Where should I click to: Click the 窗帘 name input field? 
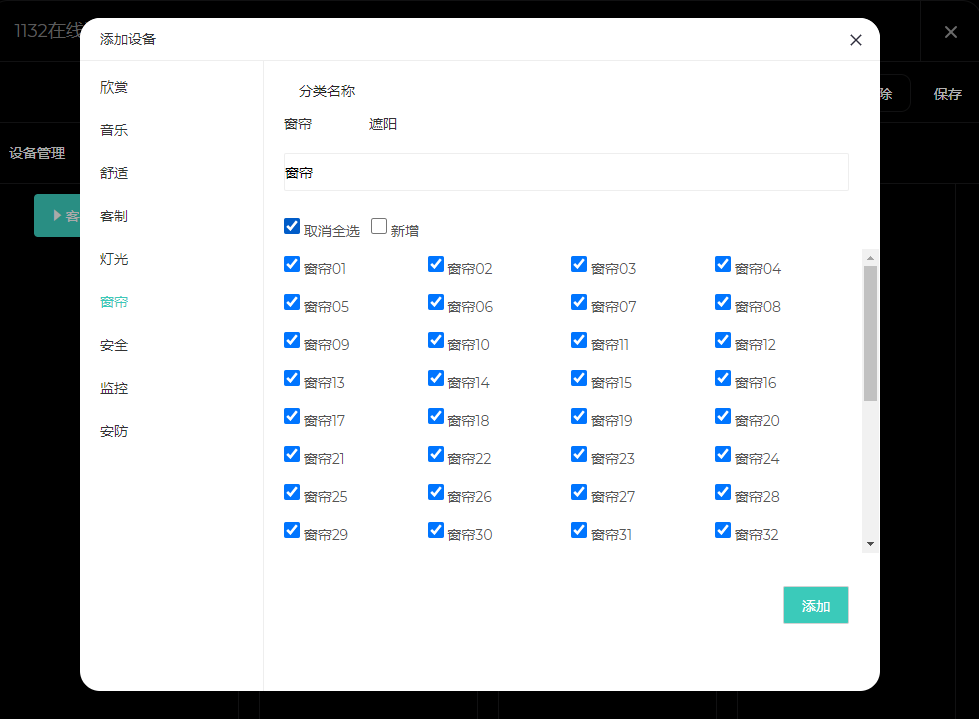pos(566,172)
